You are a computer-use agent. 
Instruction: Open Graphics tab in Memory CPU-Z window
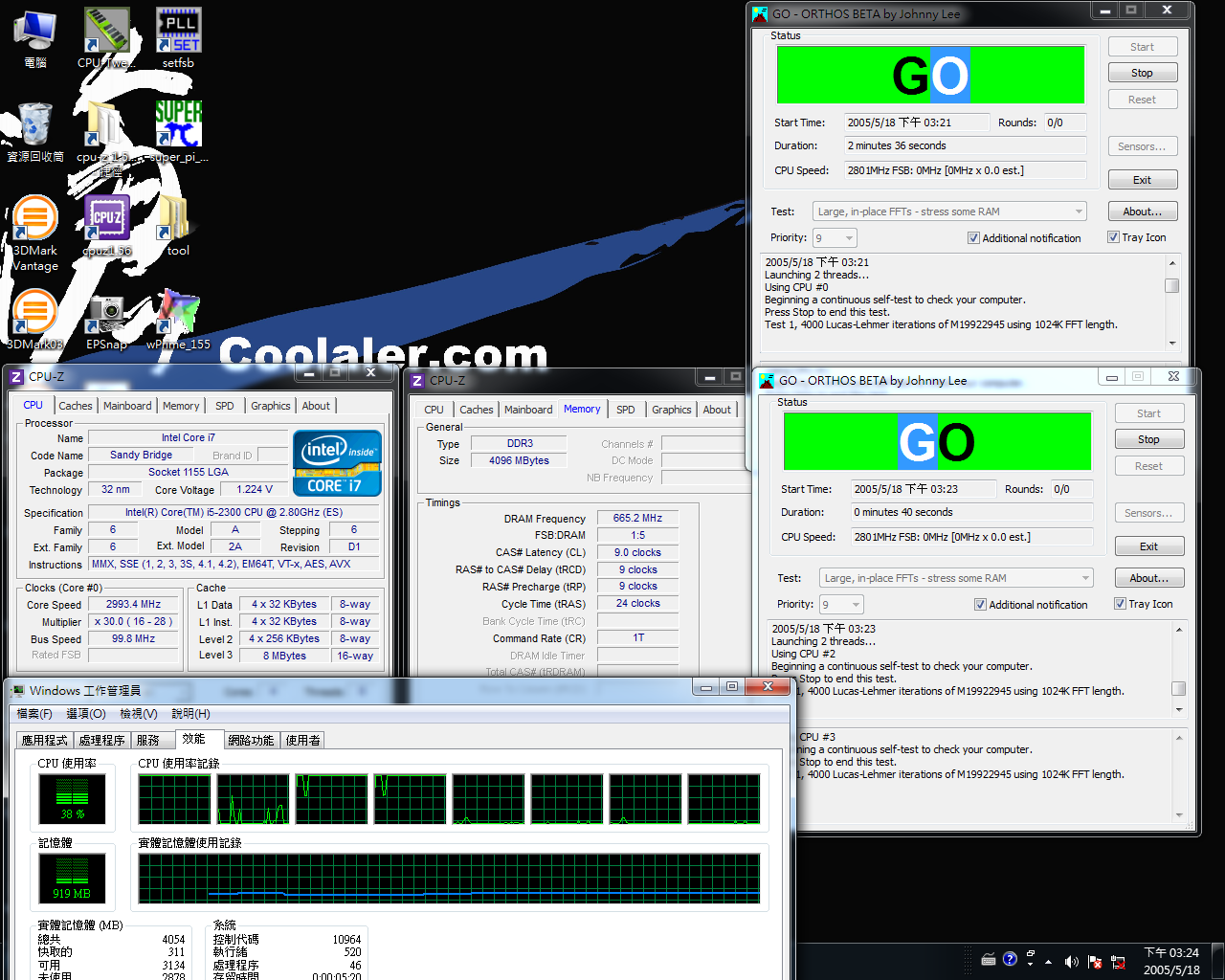click(672, 410)
